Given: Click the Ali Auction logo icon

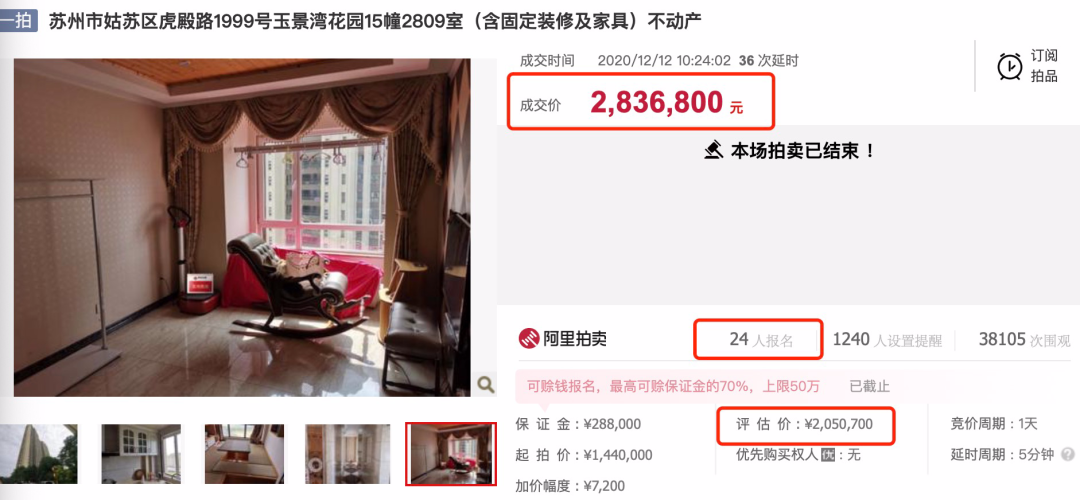Looking at the screenshot, I should [x=529, y=339].
